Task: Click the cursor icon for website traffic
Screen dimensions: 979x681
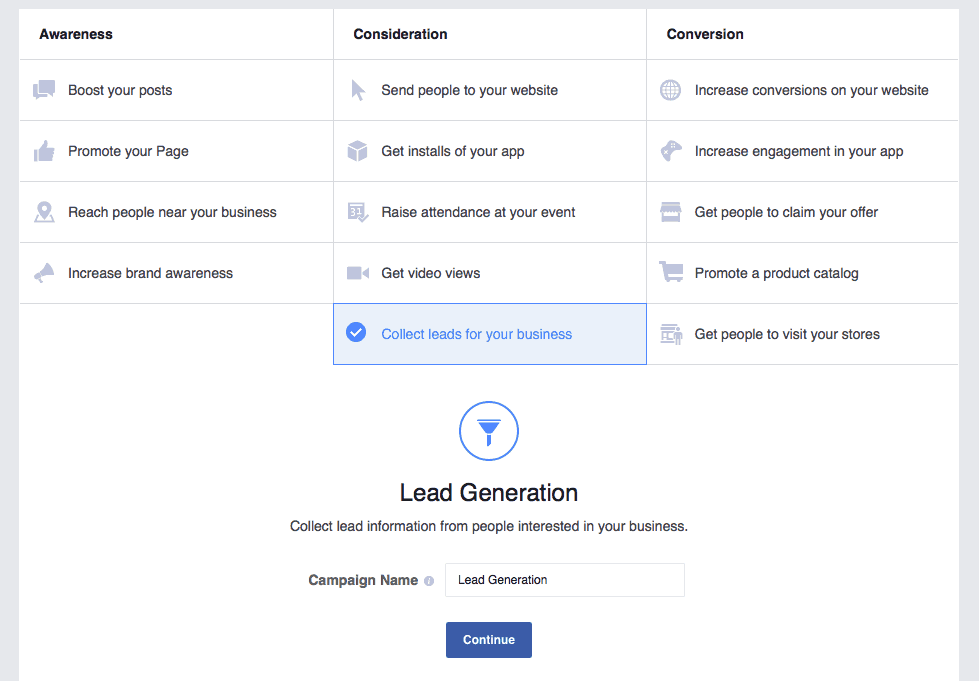Action: tap(358, 90)
